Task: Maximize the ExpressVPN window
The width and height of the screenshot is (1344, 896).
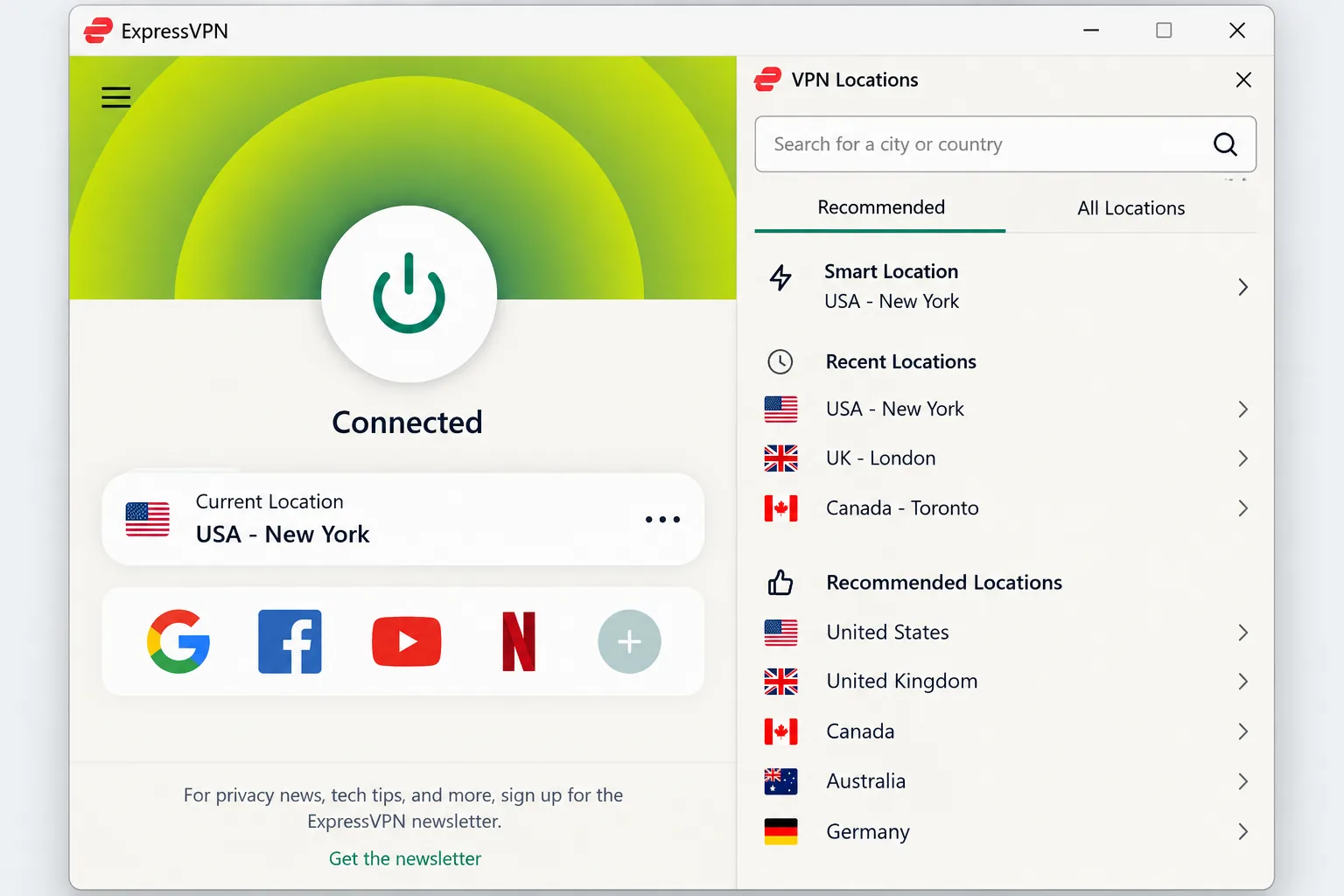Action: tap(1164, 31)
